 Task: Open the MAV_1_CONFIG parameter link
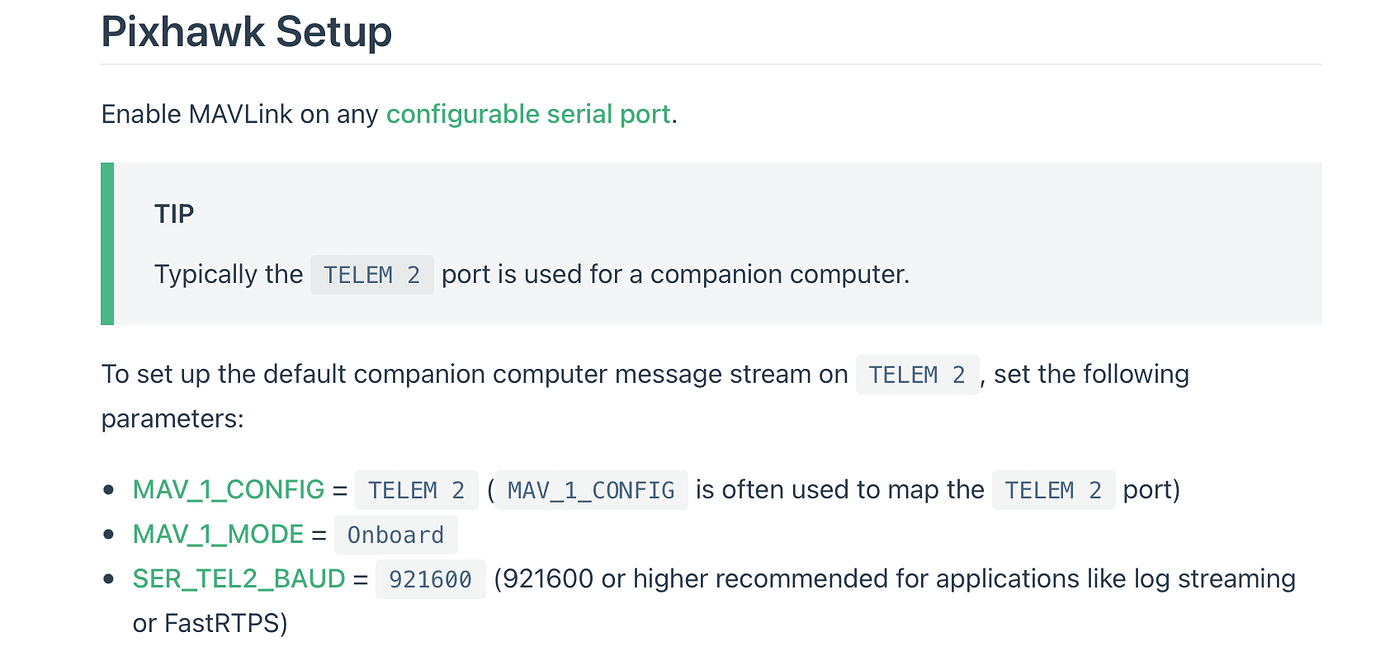coord(228,490)
